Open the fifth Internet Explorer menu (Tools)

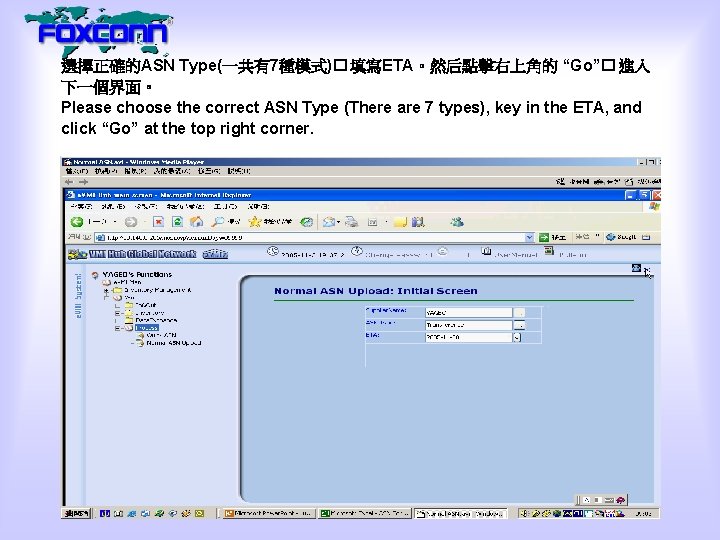(x=225, y=207)
